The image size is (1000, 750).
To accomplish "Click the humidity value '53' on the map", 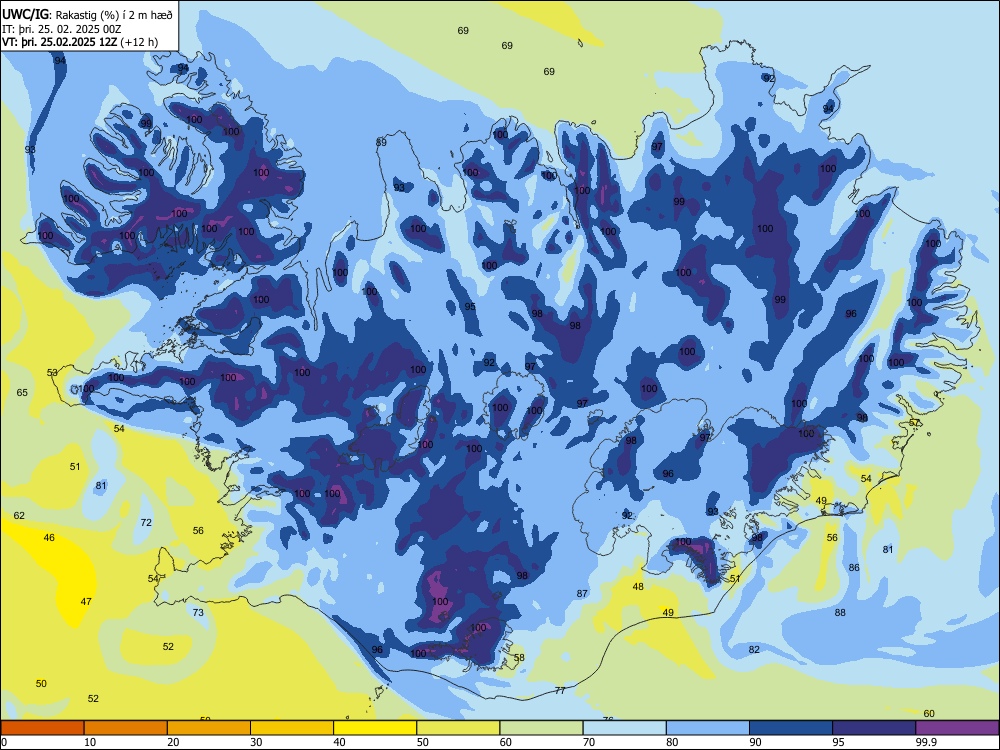I will [52, 372].
